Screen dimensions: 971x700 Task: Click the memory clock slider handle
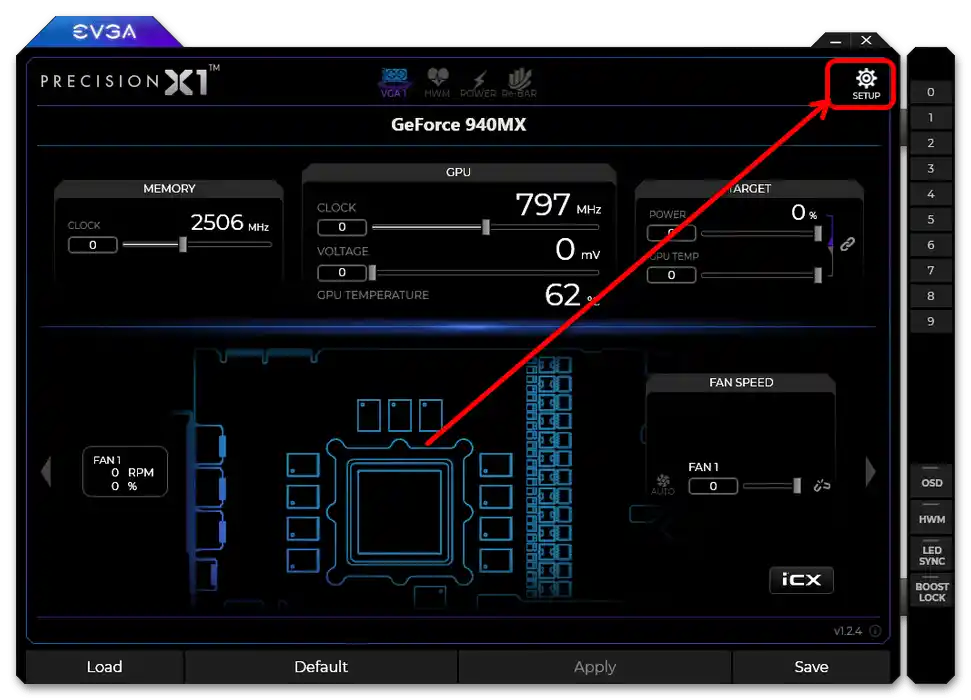click(183, 244)
